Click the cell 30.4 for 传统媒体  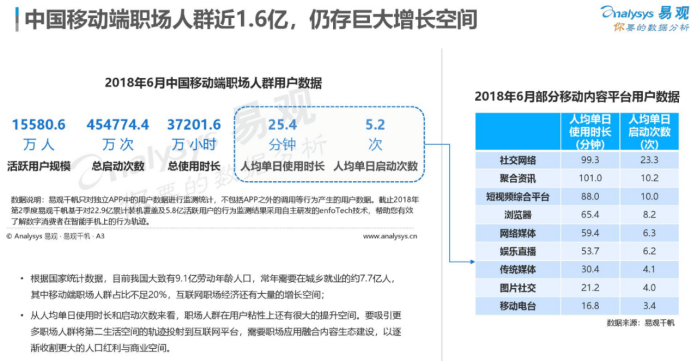click(x=590, y=269)
